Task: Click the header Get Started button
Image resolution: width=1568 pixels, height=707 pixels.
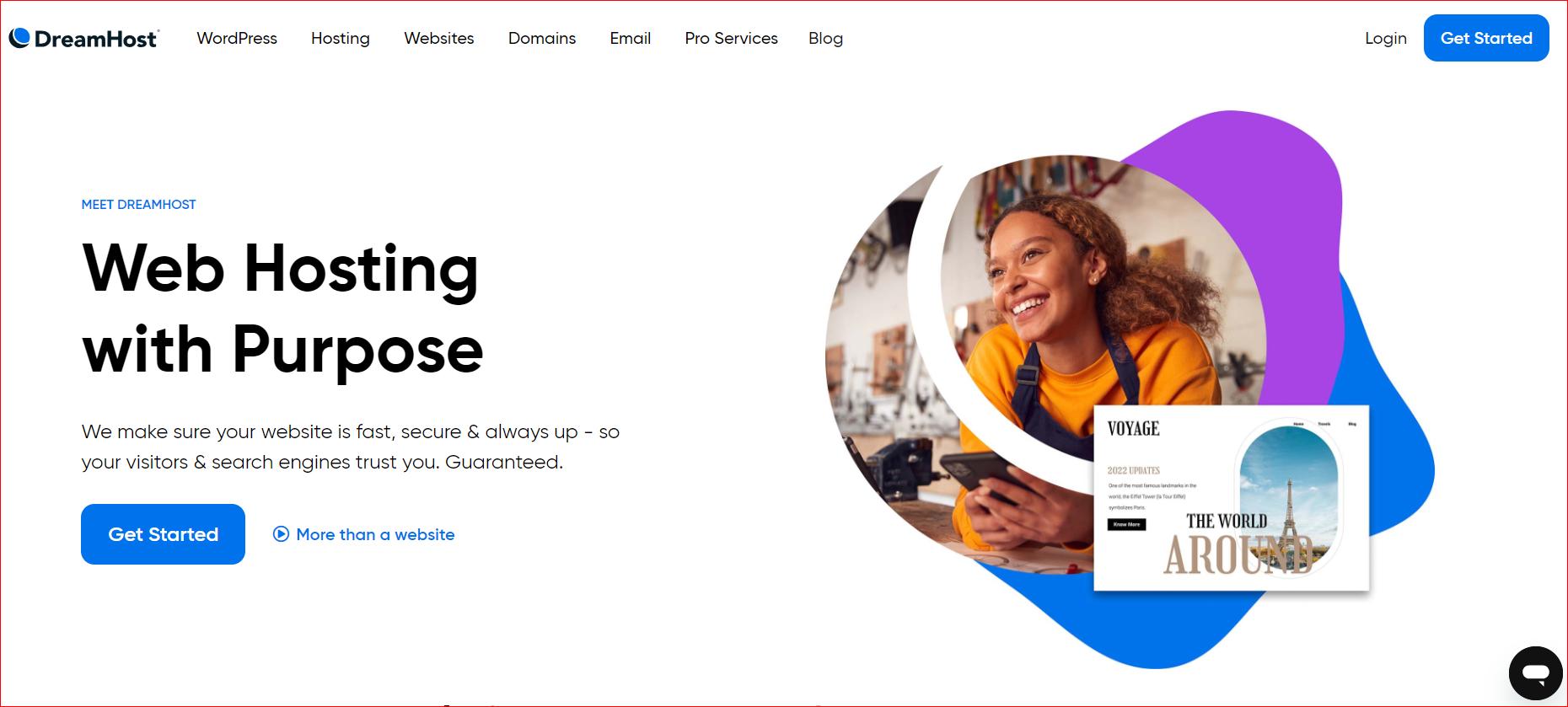Action: (x=1486, y=38)
